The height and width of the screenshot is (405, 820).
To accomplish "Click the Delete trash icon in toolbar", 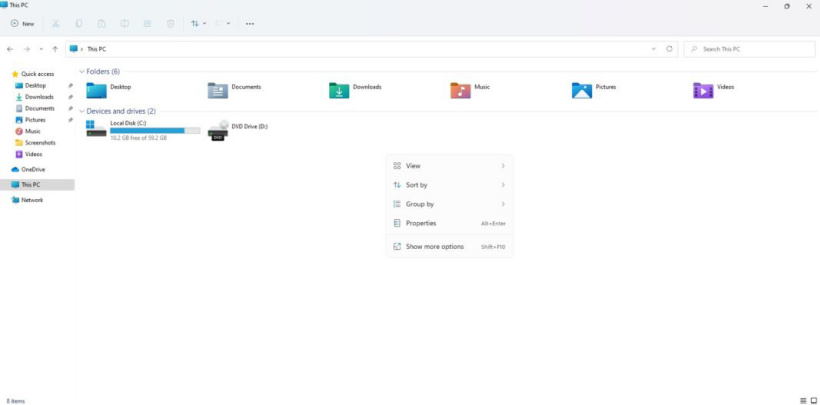I will pos(170,24).
